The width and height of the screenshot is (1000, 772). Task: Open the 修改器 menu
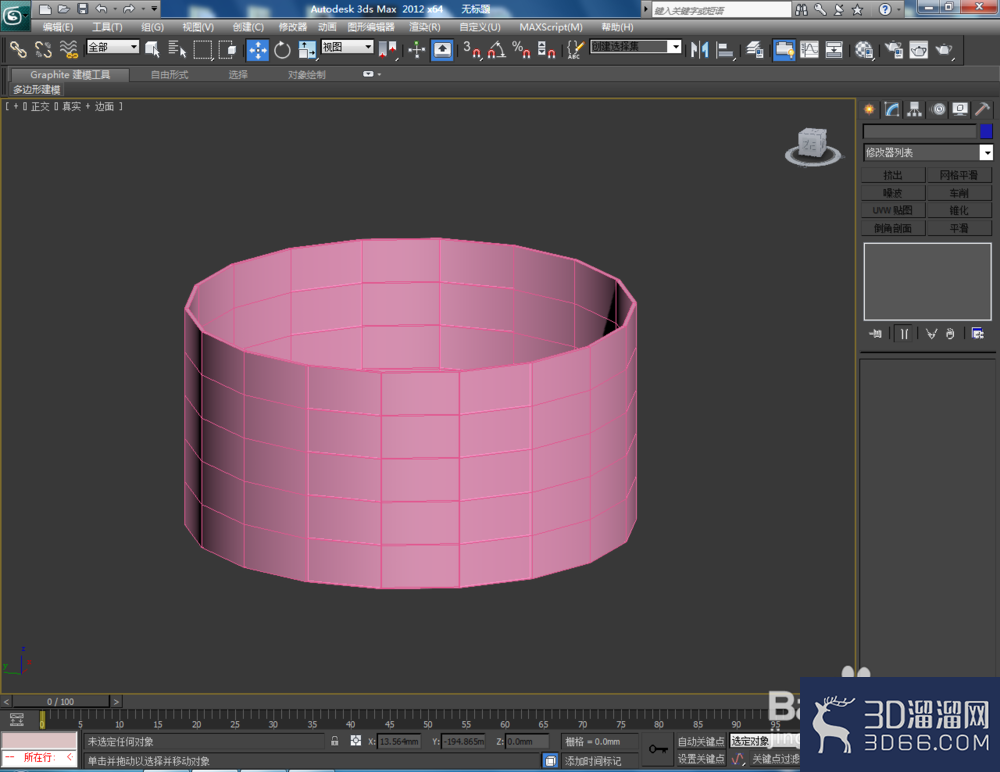pos(293,27)
